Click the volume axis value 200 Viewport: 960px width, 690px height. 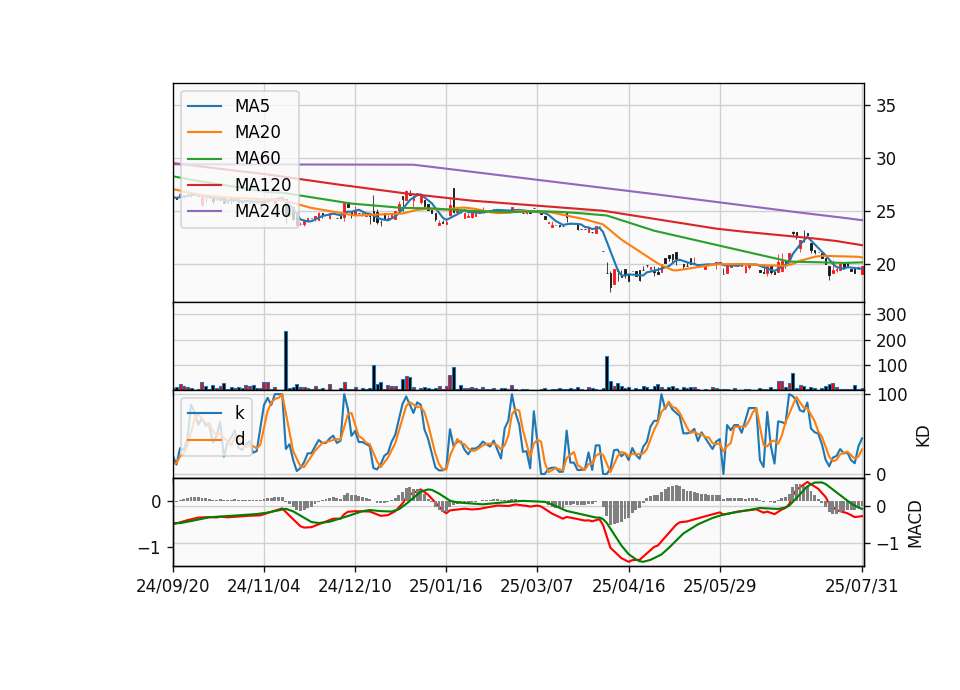891,340
